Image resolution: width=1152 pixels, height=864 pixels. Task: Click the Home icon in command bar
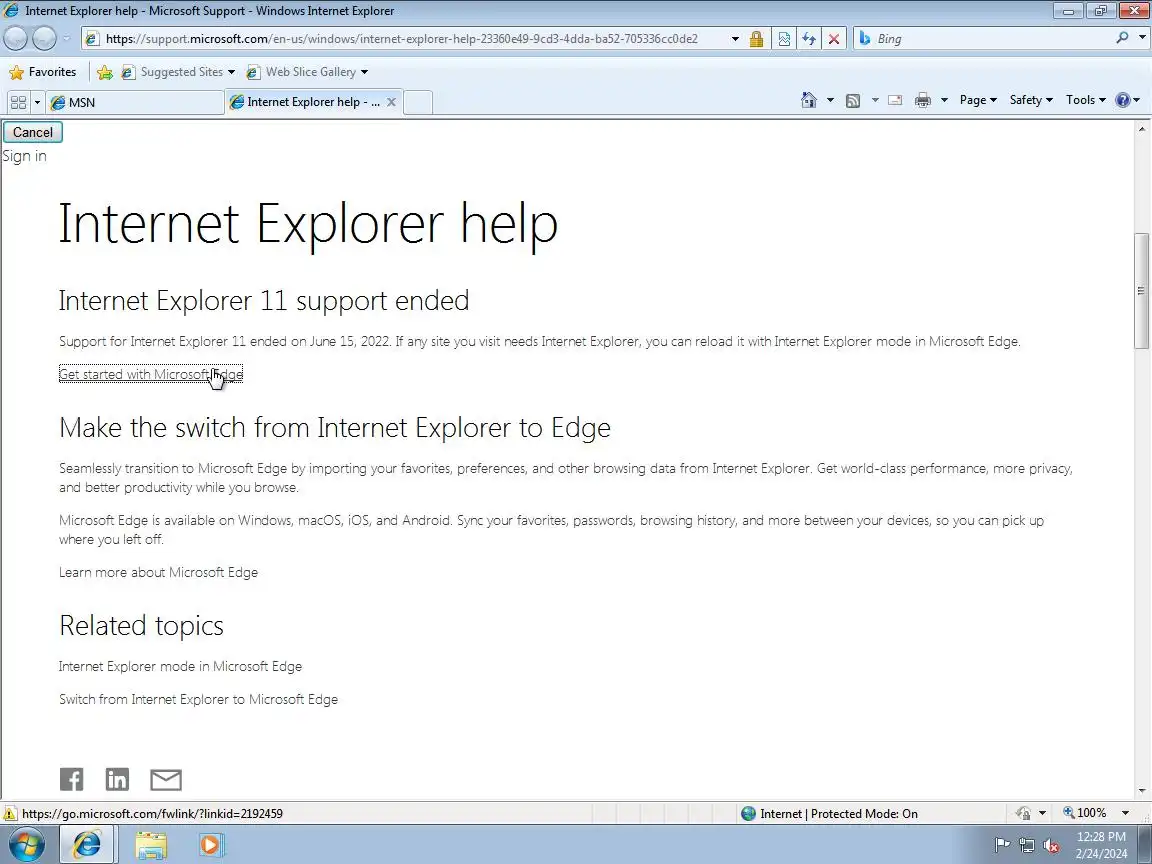point(809,100)
